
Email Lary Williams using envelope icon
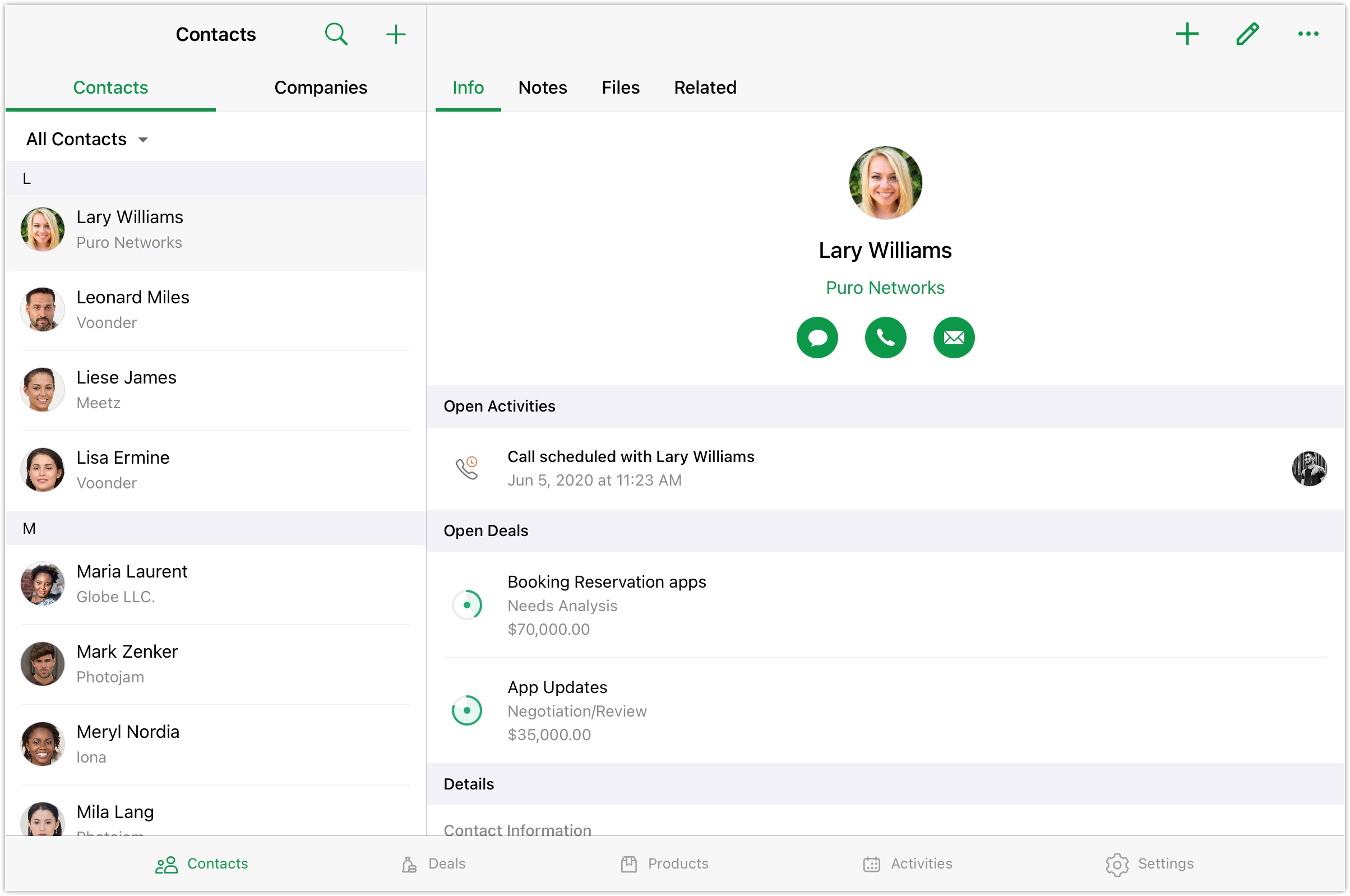pyautogui.click(x=954, y=338)
